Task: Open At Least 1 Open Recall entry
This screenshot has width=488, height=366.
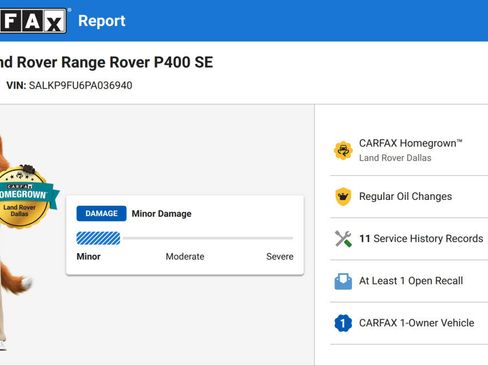Action: pyautogui.click(x=409, y=281)
